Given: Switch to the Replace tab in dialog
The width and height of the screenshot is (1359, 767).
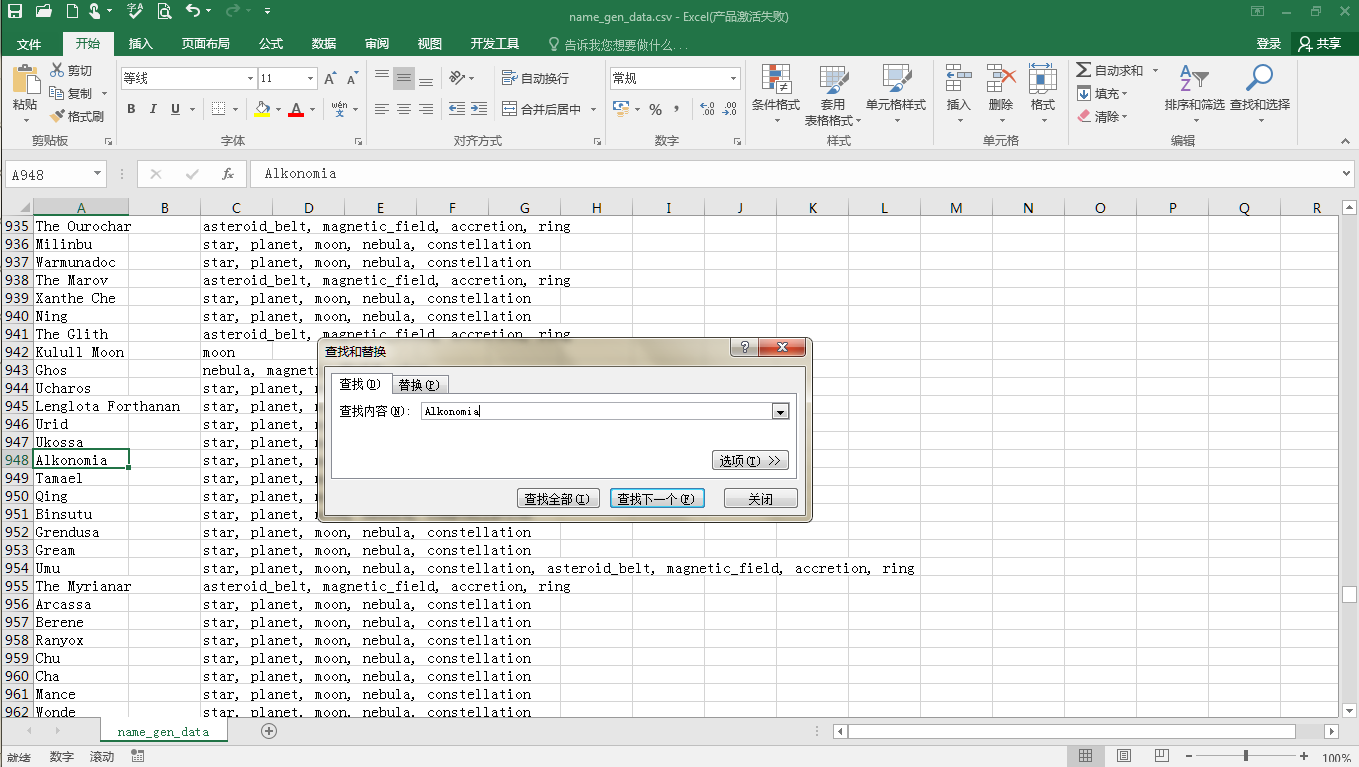Looking at the screenshot, I should click(x=418, y=385).
